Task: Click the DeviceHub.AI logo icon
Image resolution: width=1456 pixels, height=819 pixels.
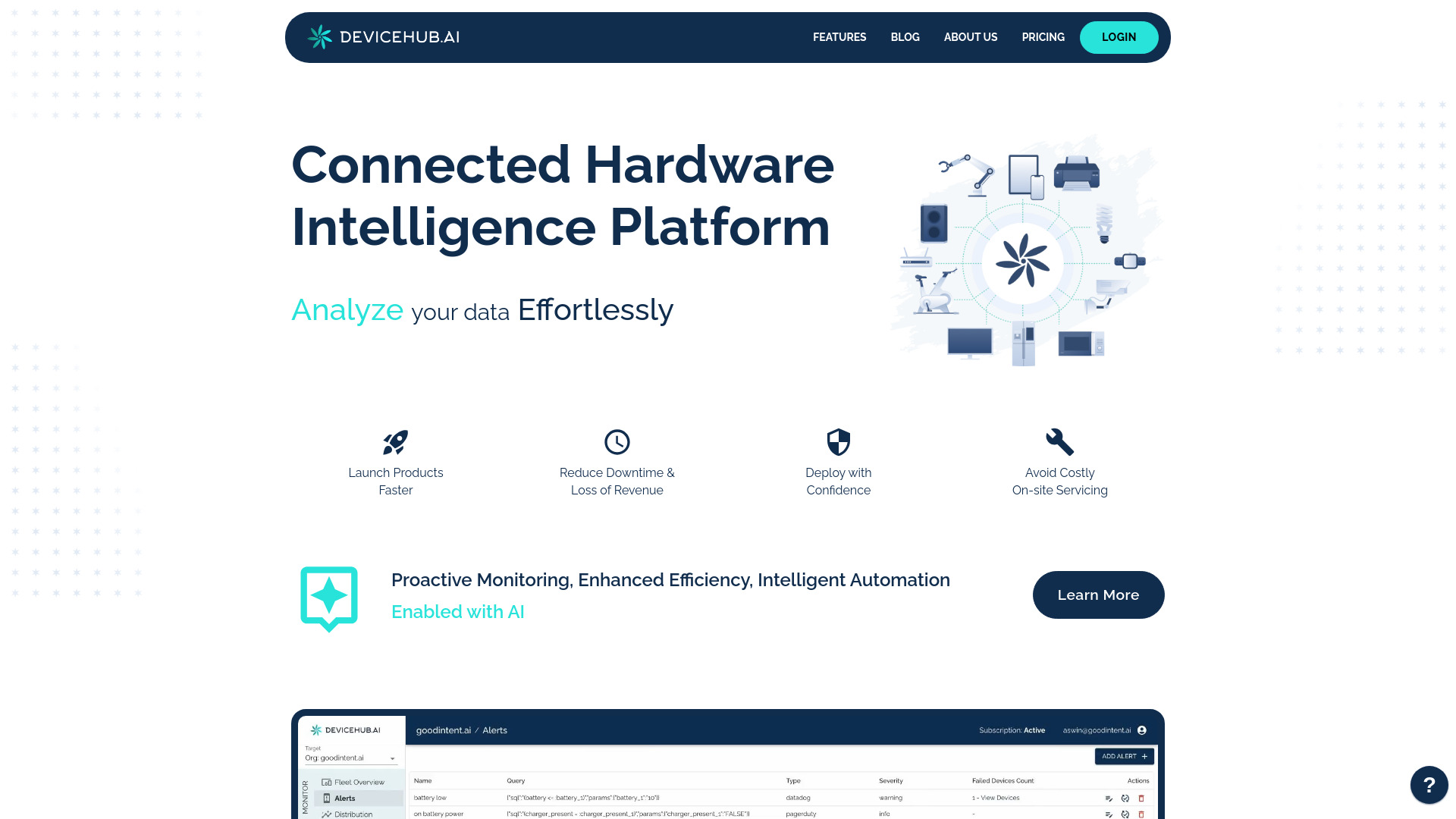Action: (320, 37)
